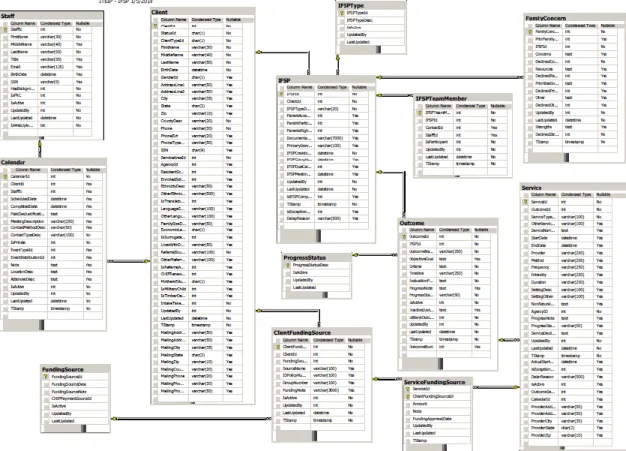
Task: Click the key icon beside IFSPId in the IFSP table
Action: [x=281, y=94]
